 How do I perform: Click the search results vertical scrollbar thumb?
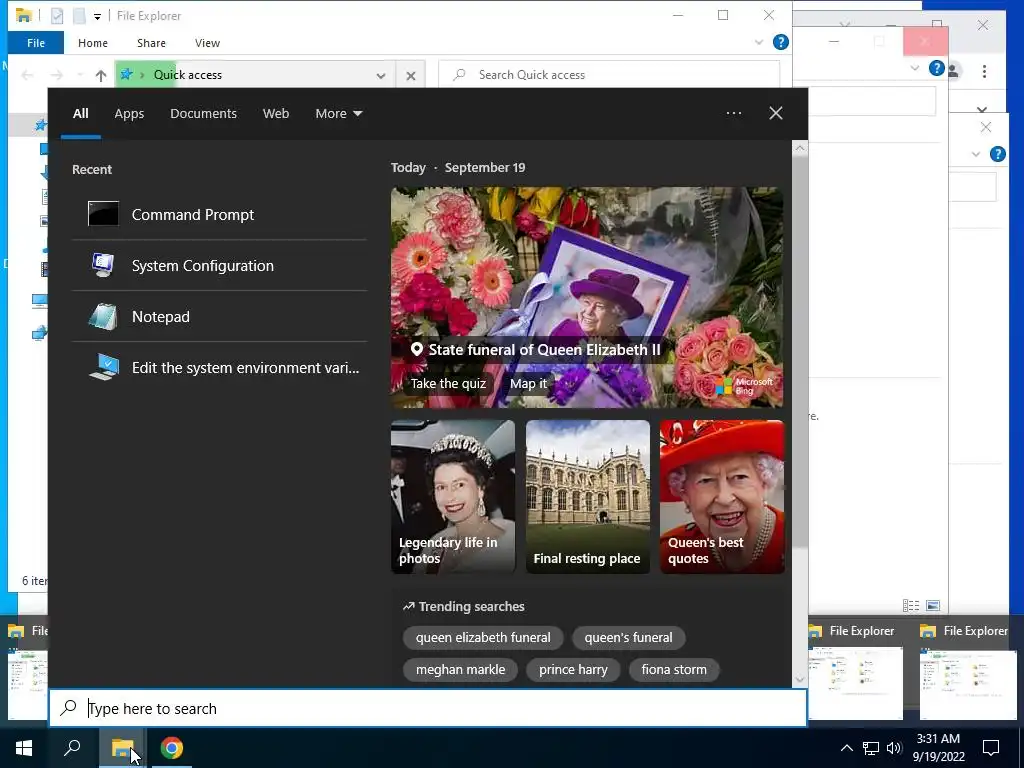click(x=800, y=351)
